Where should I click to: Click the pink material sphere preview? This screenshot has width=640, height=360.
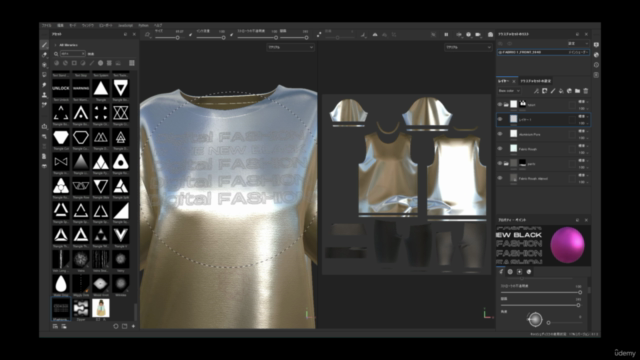[x=567, y=245]
